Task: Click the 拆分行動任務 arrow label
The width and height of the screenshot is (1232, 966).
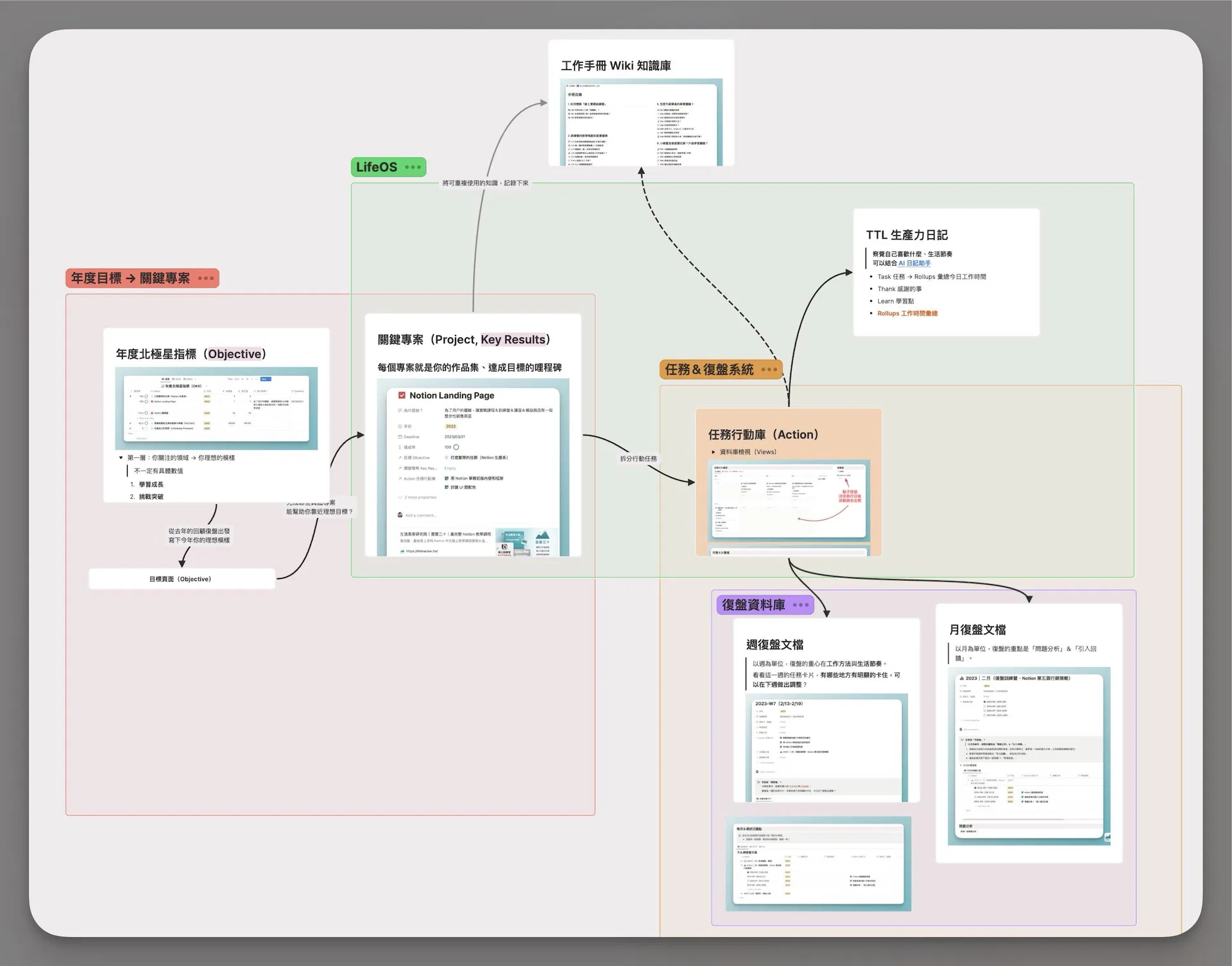Action: (638, 459)
